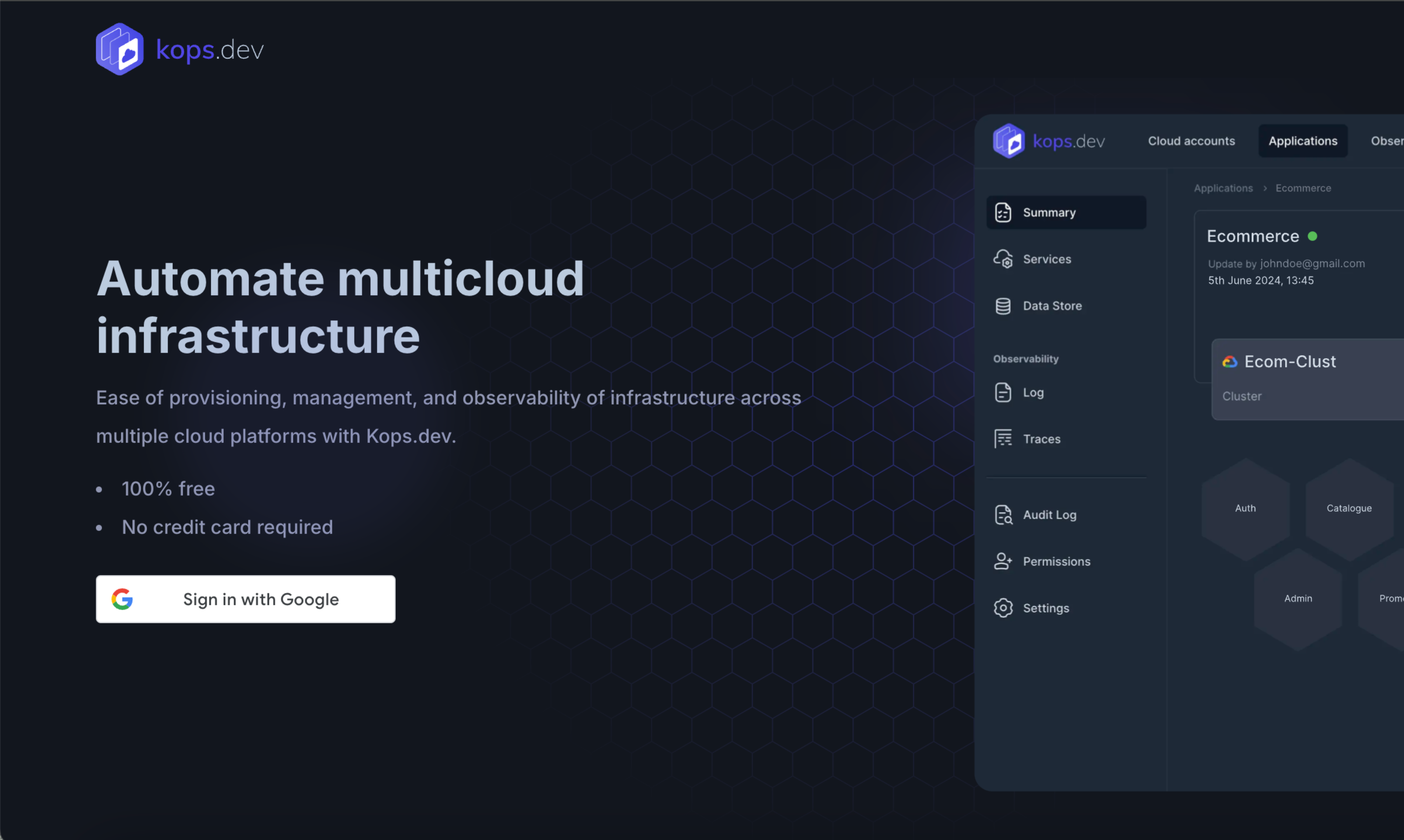Click the Log file icon
The width and height of the screenshot is (1404, 840).
pyautogui.click(x=1003, y=392)
